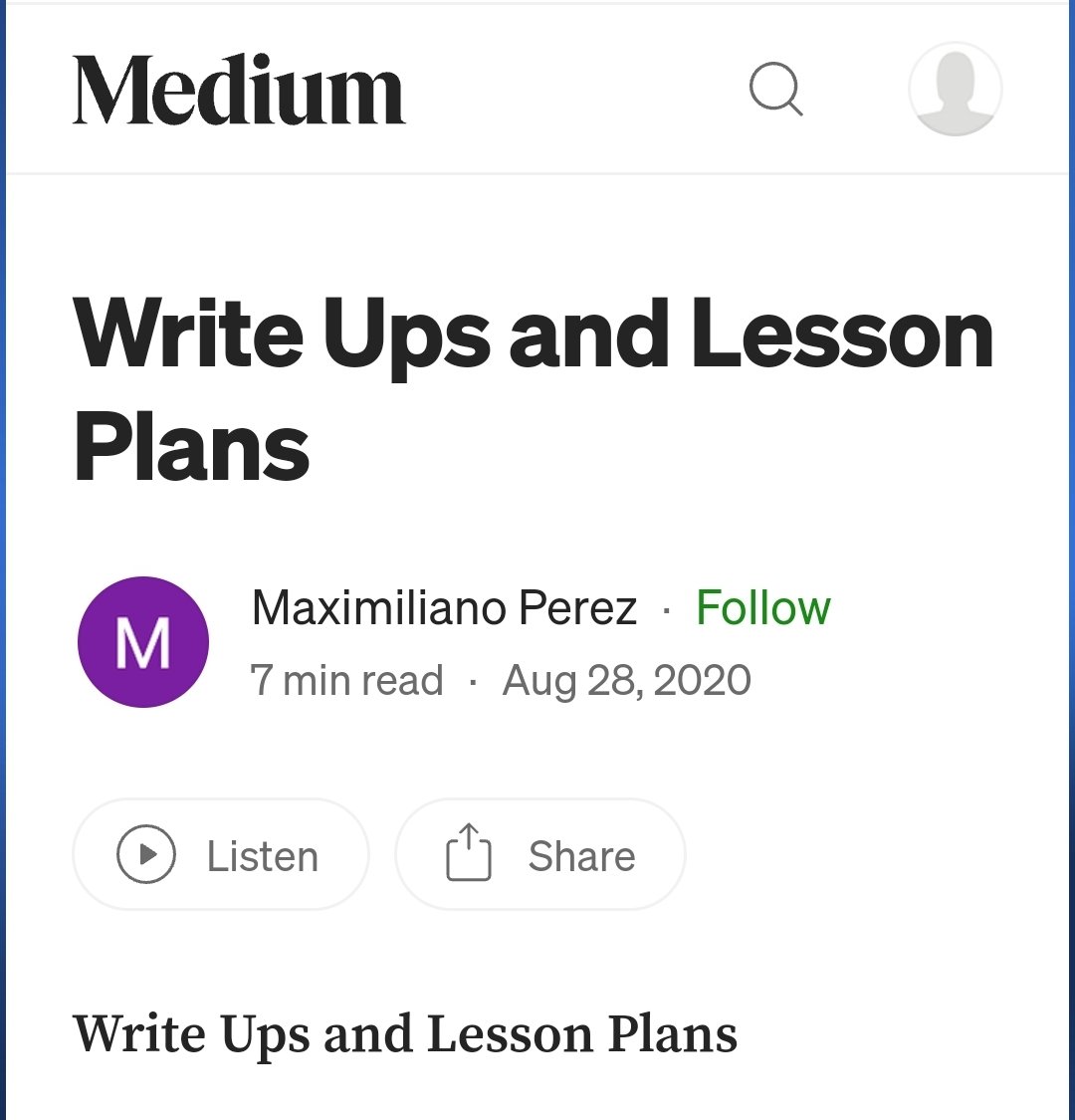This screenshot has height=1120, width=1075.
Task: Click the dot between read time and date
Action: pos(473,683)
